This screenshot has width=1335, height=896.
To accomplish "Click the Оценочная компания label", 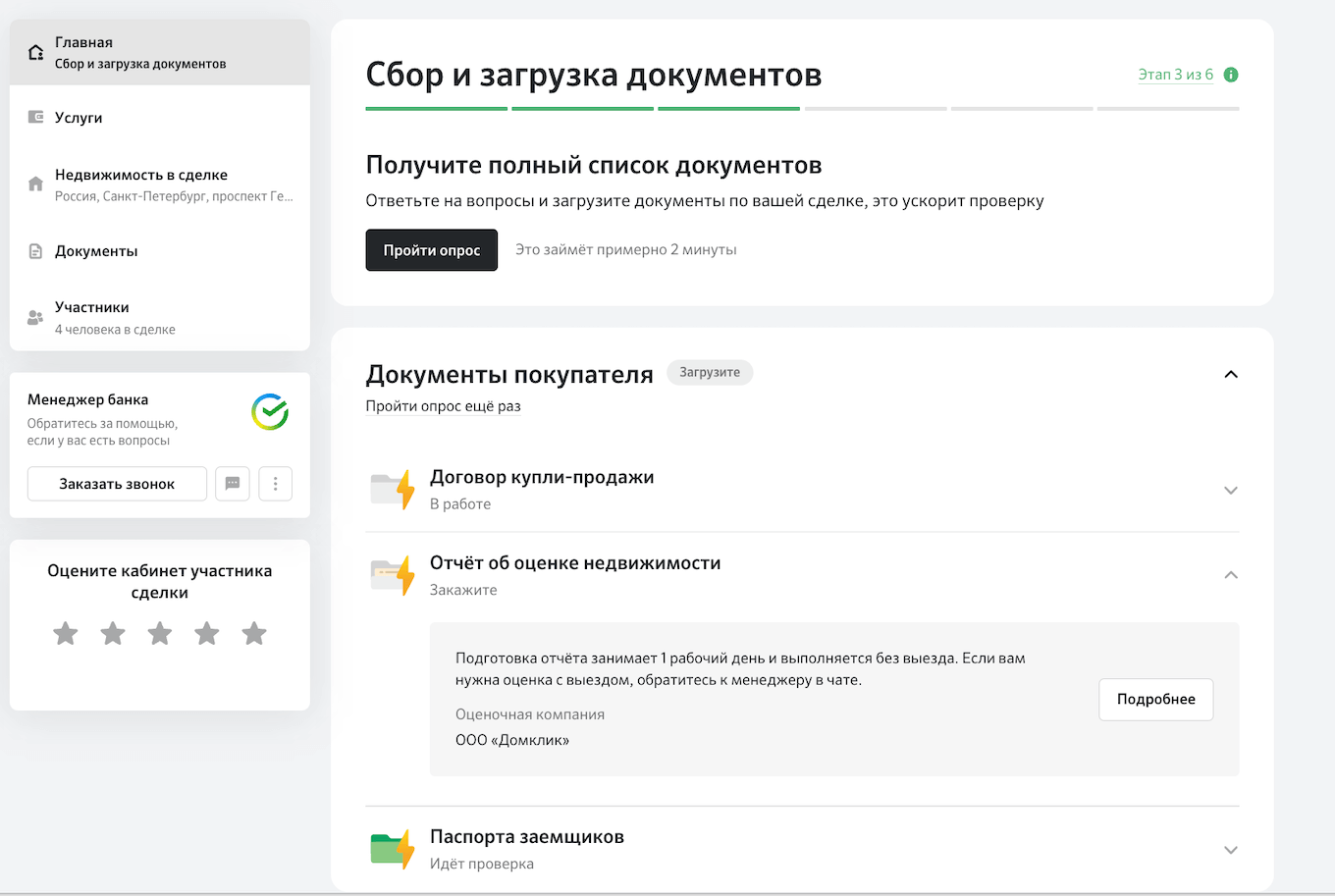I will click(530, 714).
